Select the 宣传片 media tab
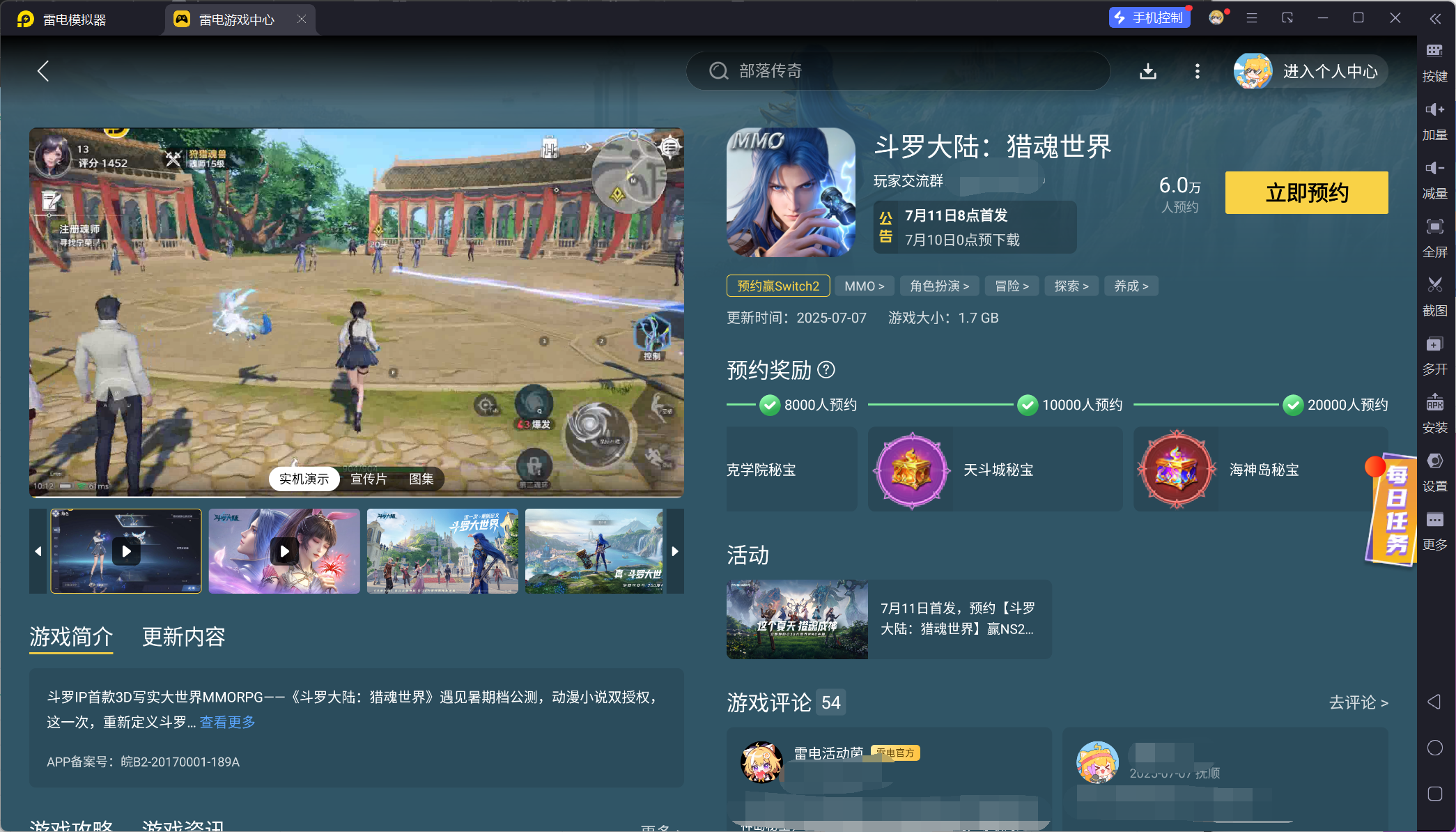Screen dimensions: 1456x832 tap(369, 479)
